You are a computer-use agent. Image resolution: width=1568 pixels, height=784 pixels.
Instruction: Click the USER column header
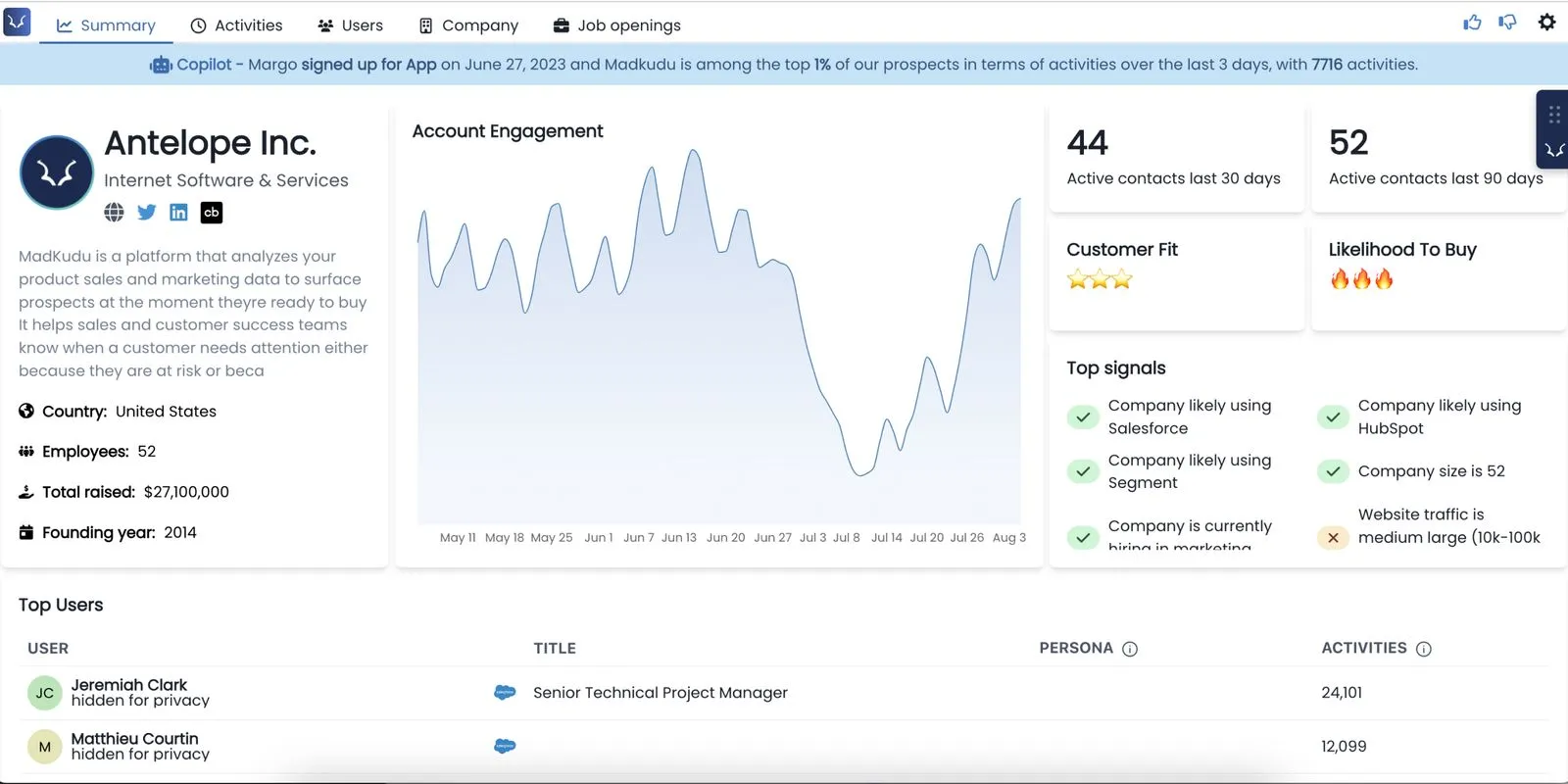48,649
